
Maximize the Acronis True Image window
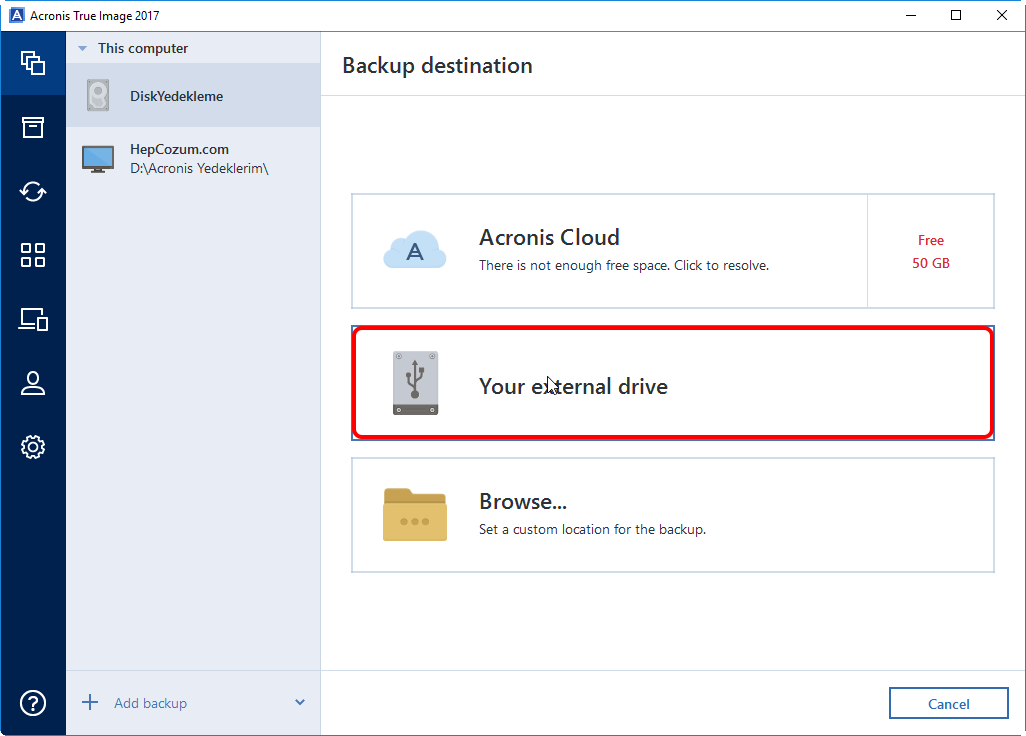956,15
